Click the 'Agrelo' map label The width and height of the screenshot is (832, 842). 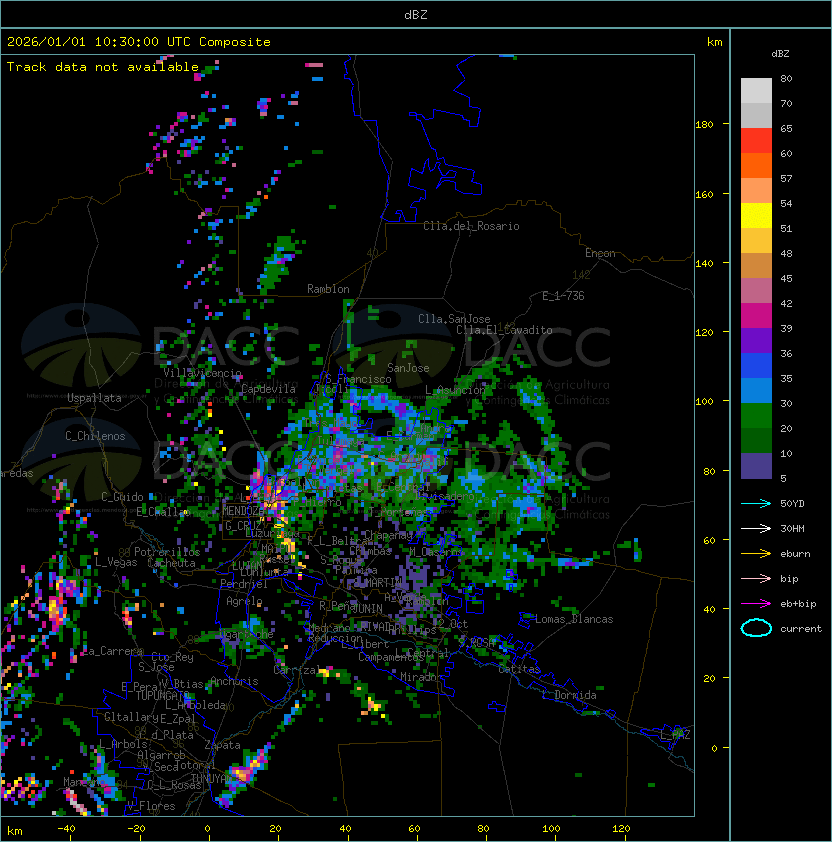coord(244,601)
